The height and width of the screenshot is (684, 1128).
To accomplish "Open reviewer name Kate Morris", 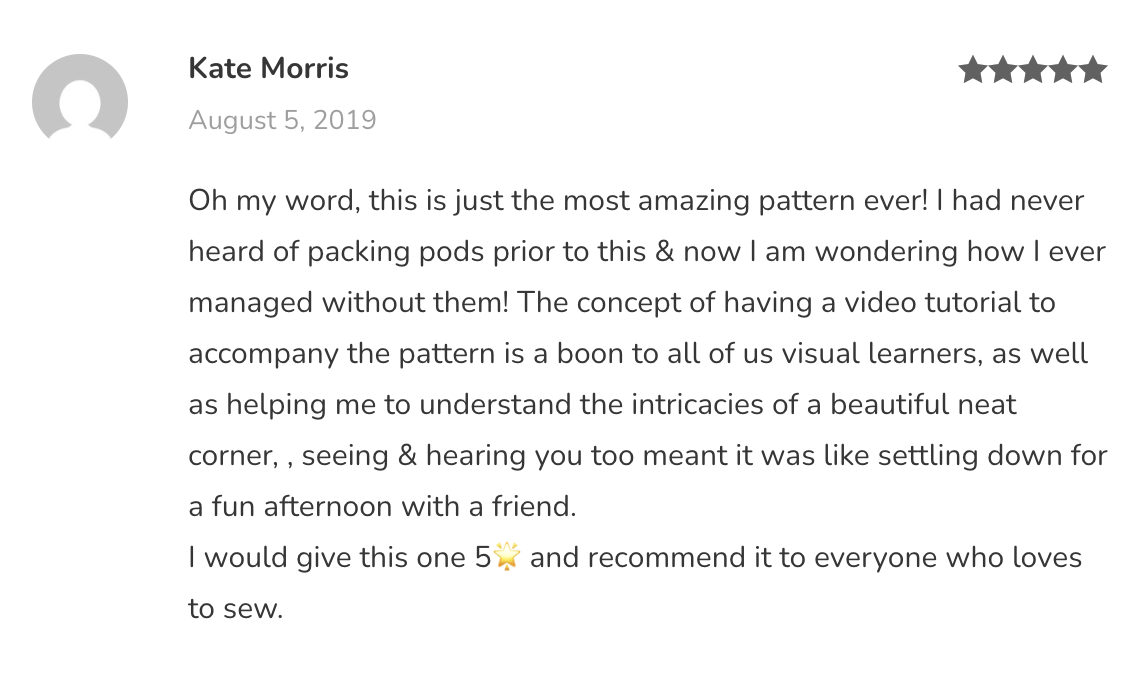I will (268, 69).
